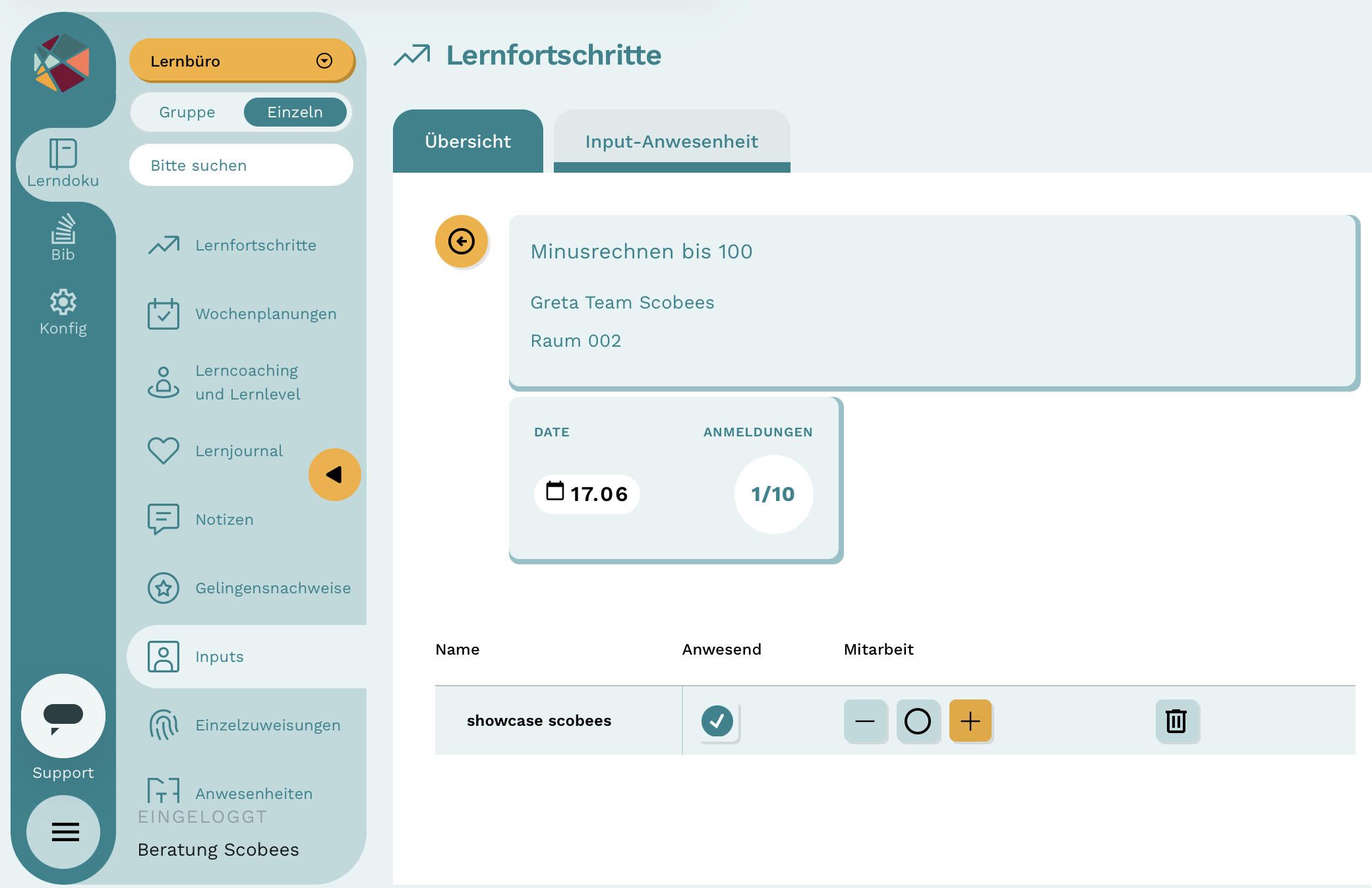The height and width of the screenshot is (888, 1372).
Task: Click the Inputs portrait icon
Action: [164, 657]
